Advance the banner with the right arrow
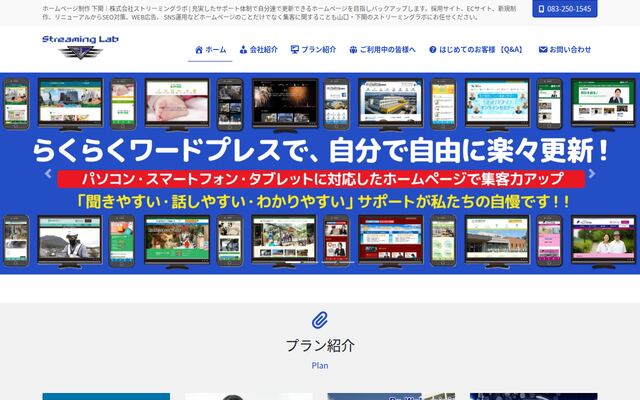The image size is (640, 400). 592,173
